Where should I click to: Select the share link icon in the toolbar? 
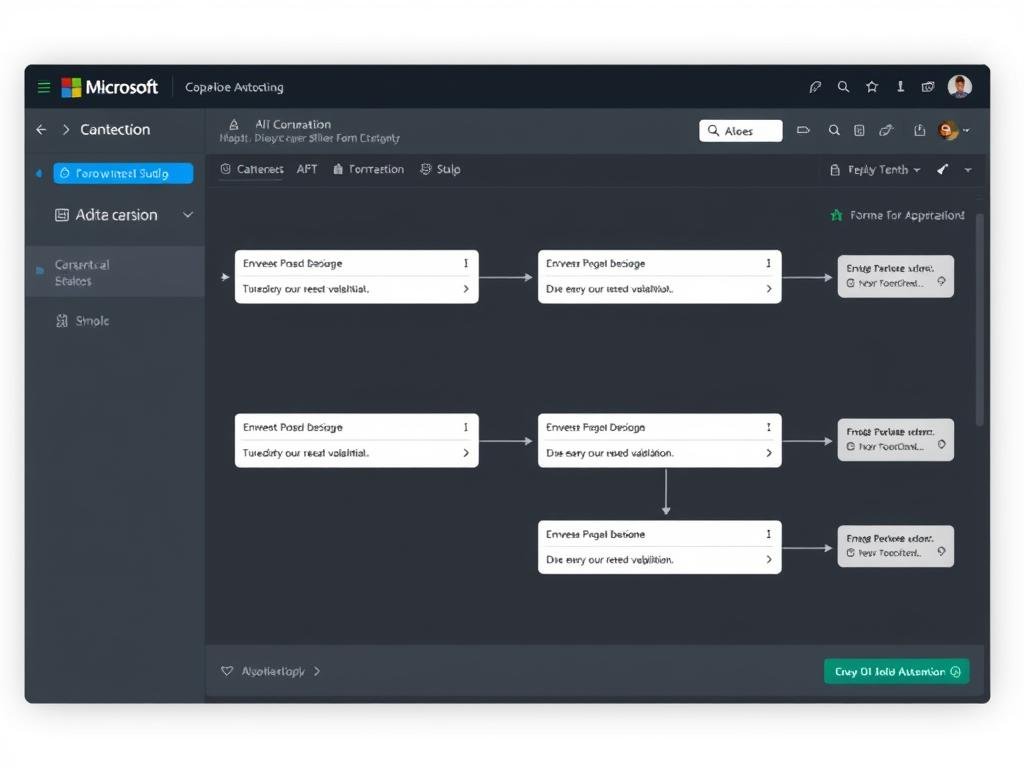tap(888, 130)
